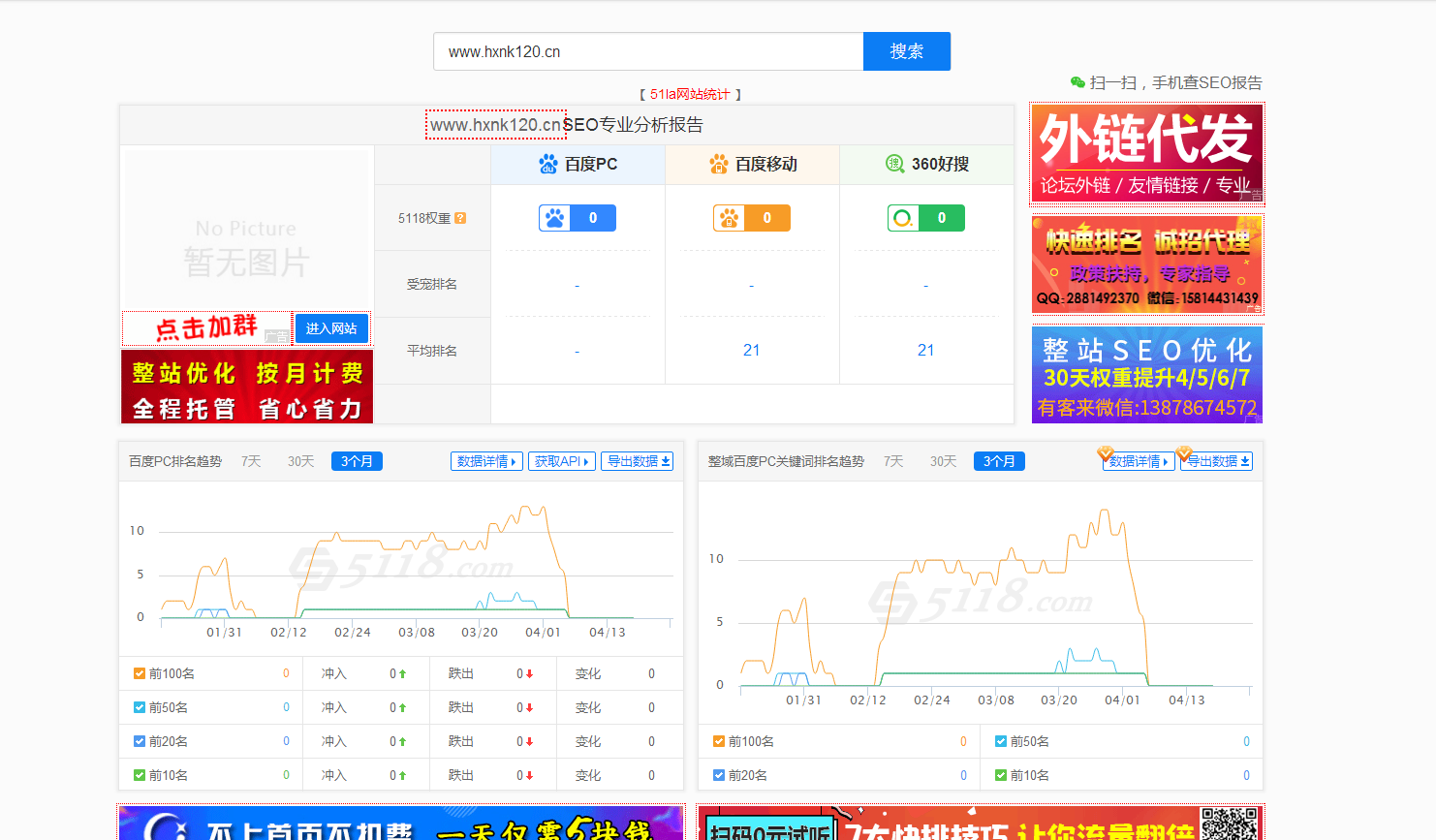Click the No Picture site thumbnail
Viewport: 1436px width, 840px height.
247,229
